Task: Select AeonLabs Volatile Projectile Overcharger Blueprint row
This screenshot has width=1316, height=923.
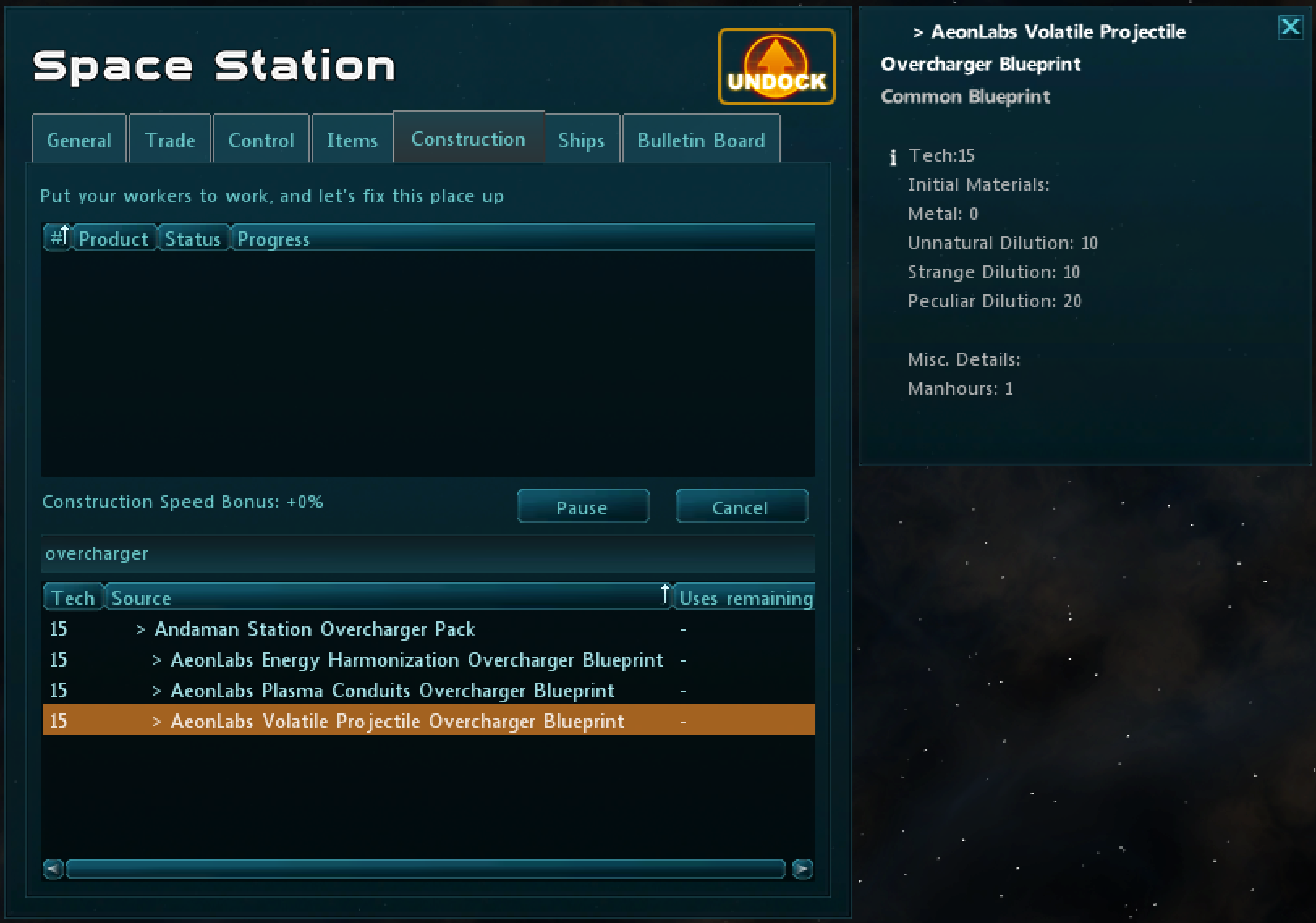Action: tap(397, 721)
